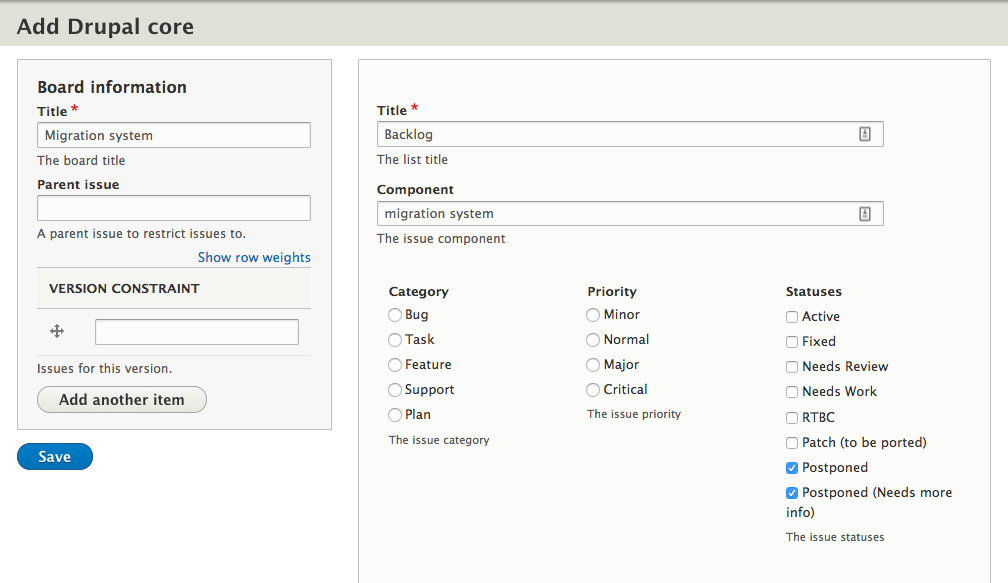
Task: Click the drag handle in version constraint row
Action: coord(57,331)
